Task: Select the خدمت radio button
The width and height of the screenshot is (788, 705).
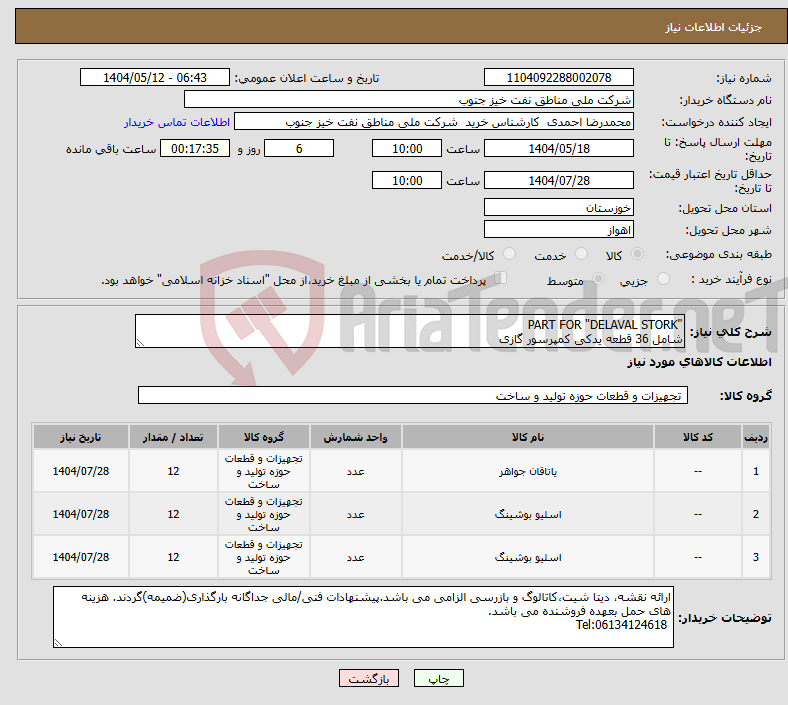Action: pyautogui.click(x=581, y=254)
